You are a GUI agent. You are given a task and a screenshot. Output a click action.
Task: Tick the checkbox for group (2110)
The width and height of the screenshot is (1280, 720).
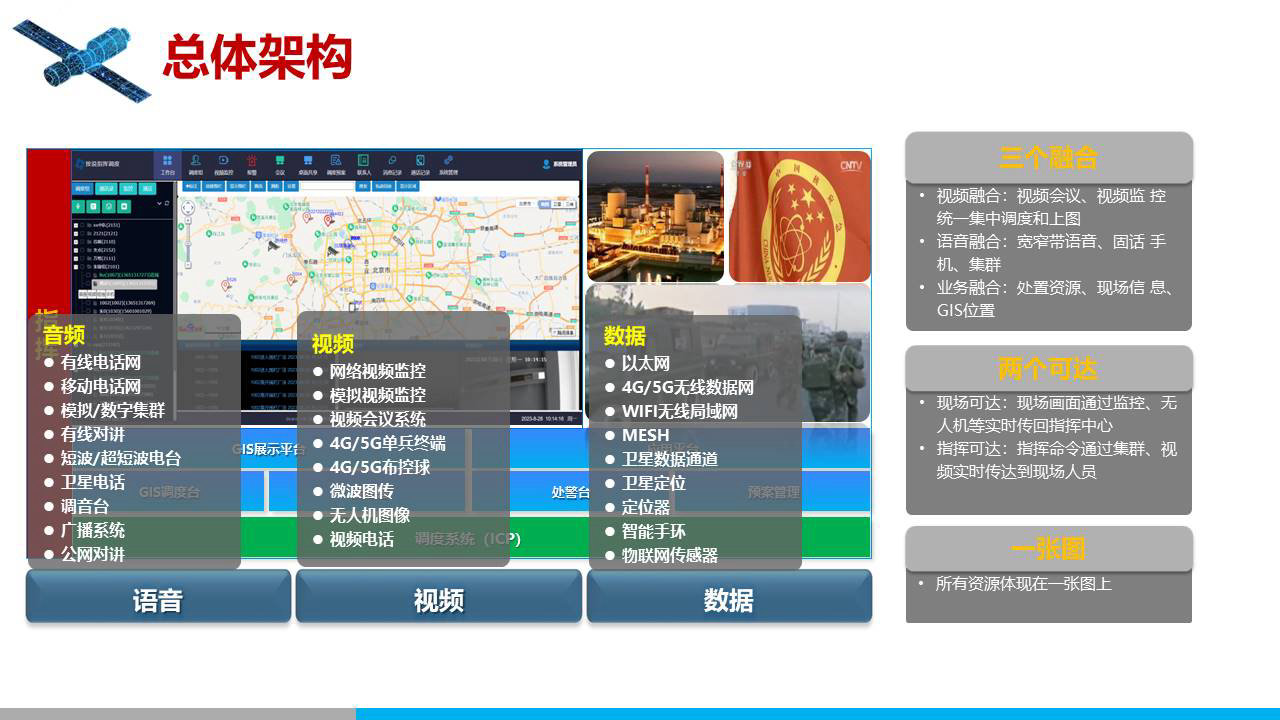(82, 242)
